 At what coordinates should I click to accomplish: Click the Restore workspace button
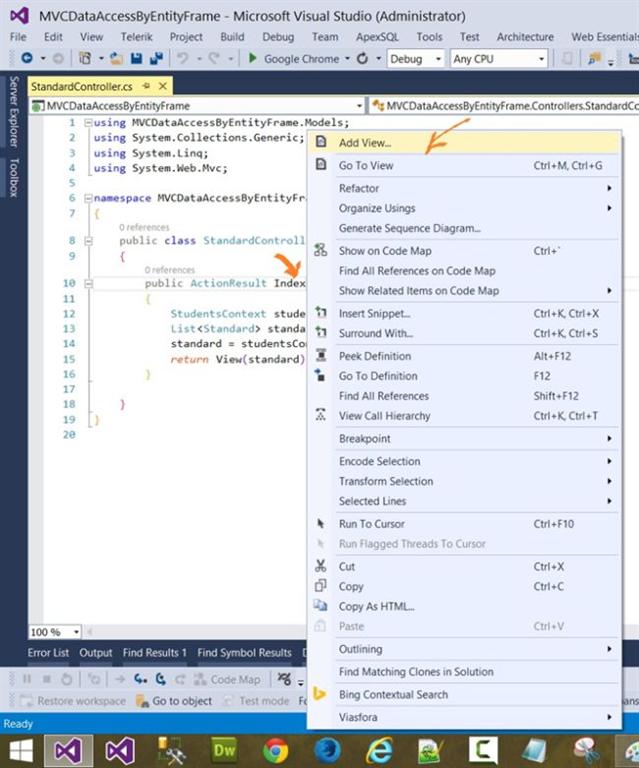click(x=73, y=701)
